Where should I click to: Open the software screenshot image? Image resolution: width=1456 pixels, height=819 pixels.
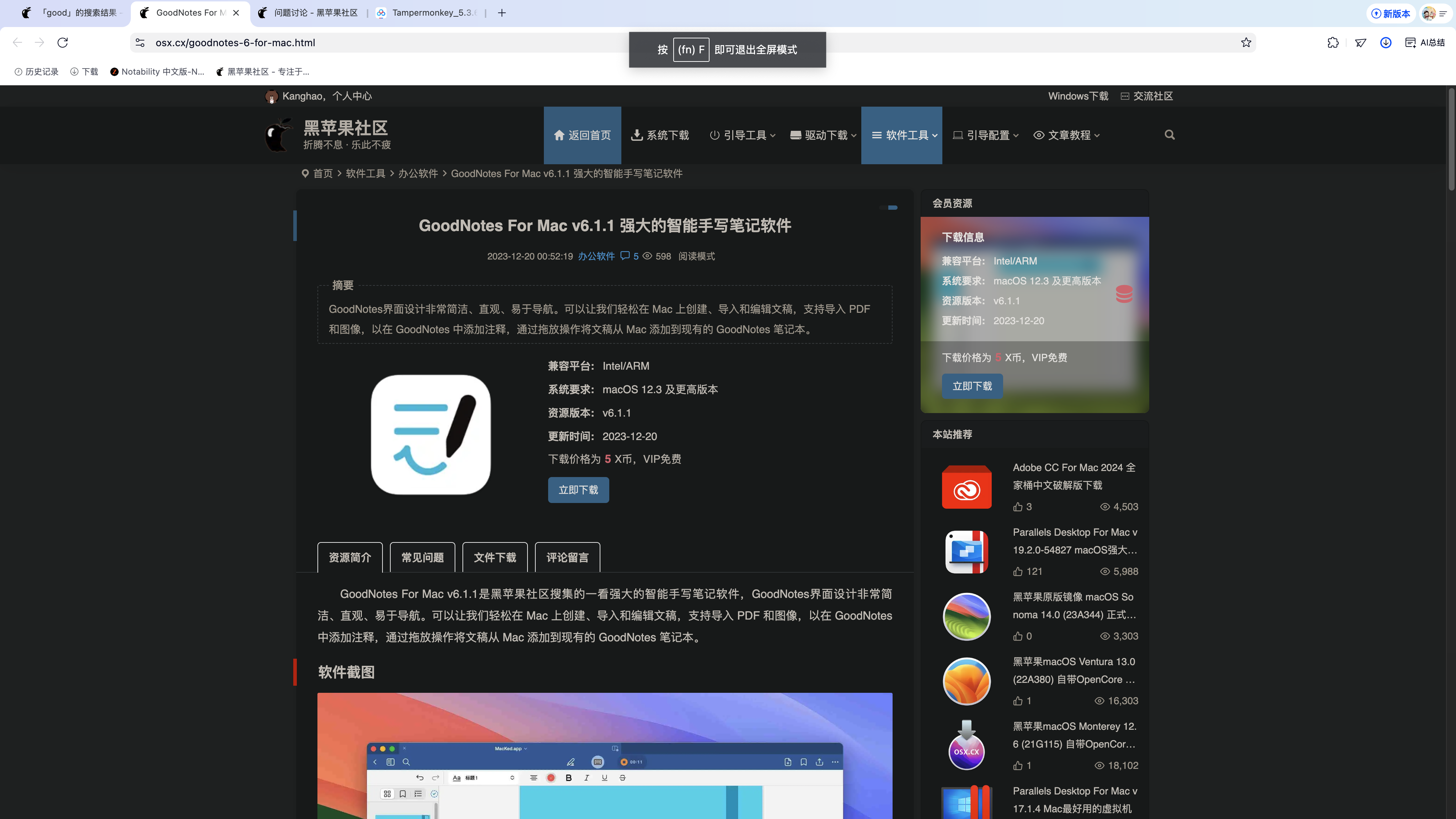click(605, 756)
